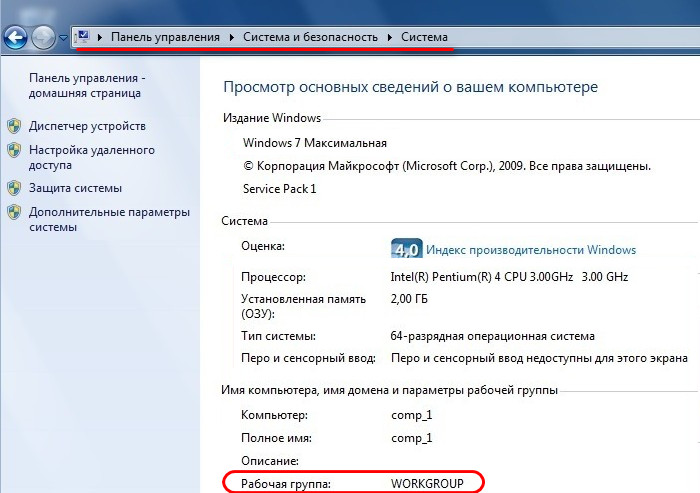700x493 pixels.
Task: Click the WORKGROUP workgroup value
Action: tap(427, 484)
